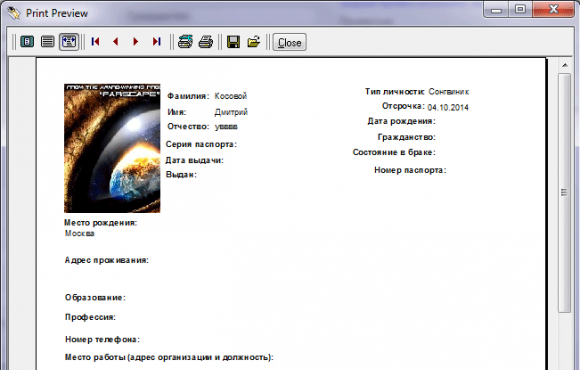Maximize the Print Preview window

pos(520,10)
